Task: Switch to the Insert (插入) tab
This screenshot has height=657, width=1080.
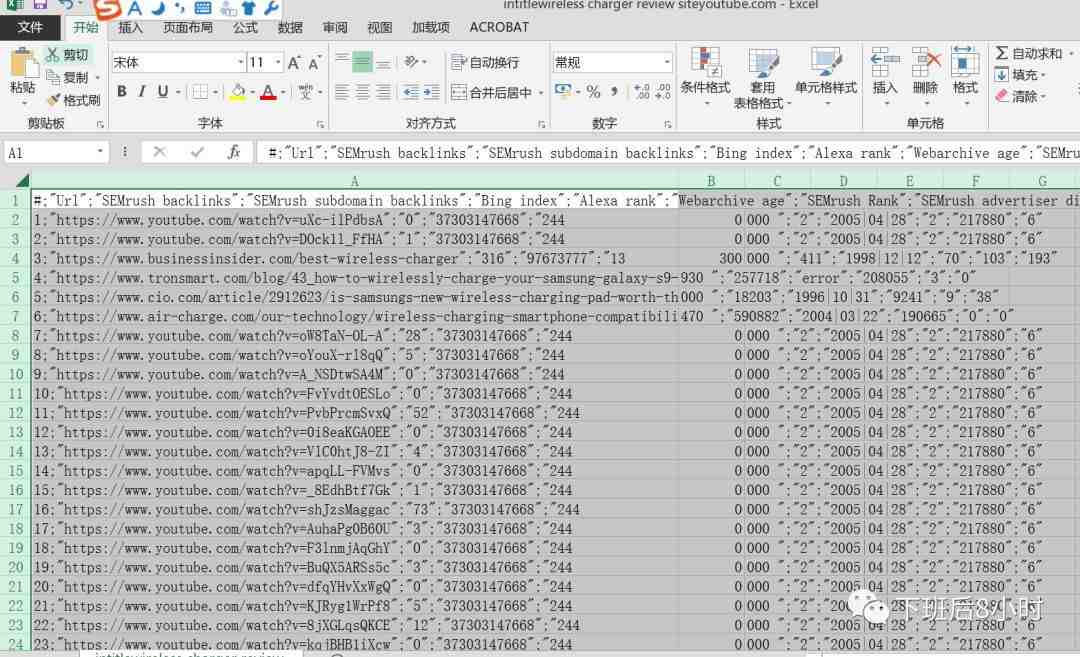Action: pyautogui.click(x=130, y=28)
